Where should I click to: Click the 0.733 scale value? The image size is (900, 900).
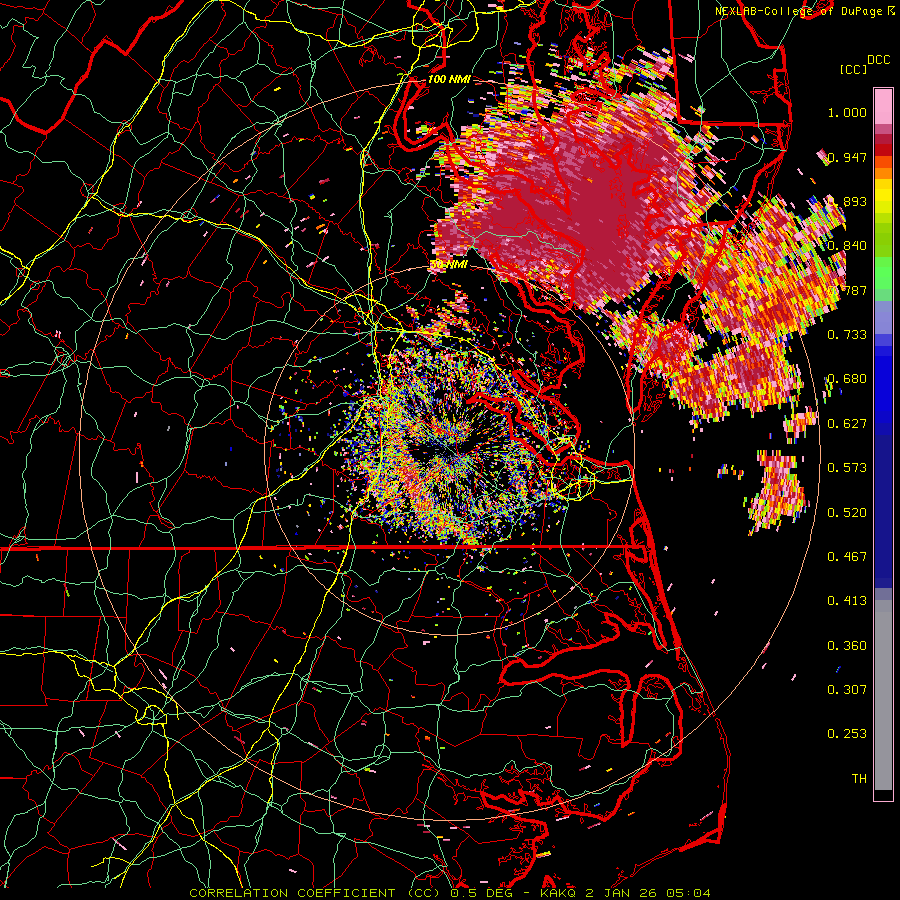tap(847, 334)
